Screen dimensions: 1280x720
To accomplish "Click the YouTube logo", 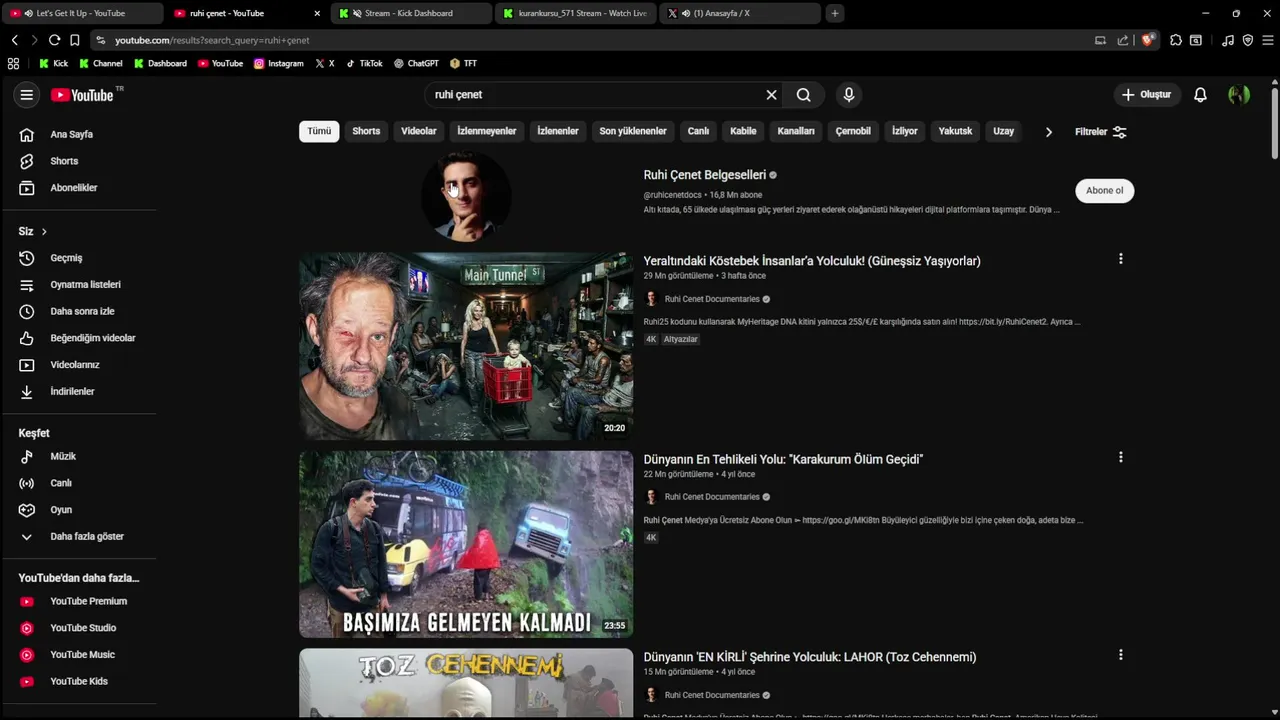I will (82, 95).
